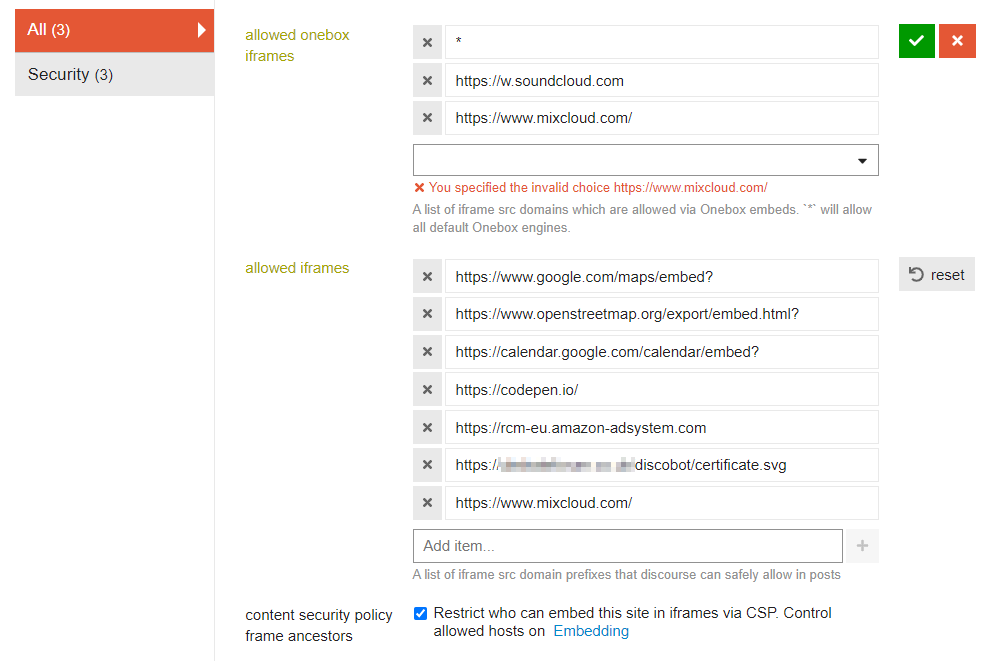
Task: Click the * value in onebox iframes
Action: [x=661, y=42]
